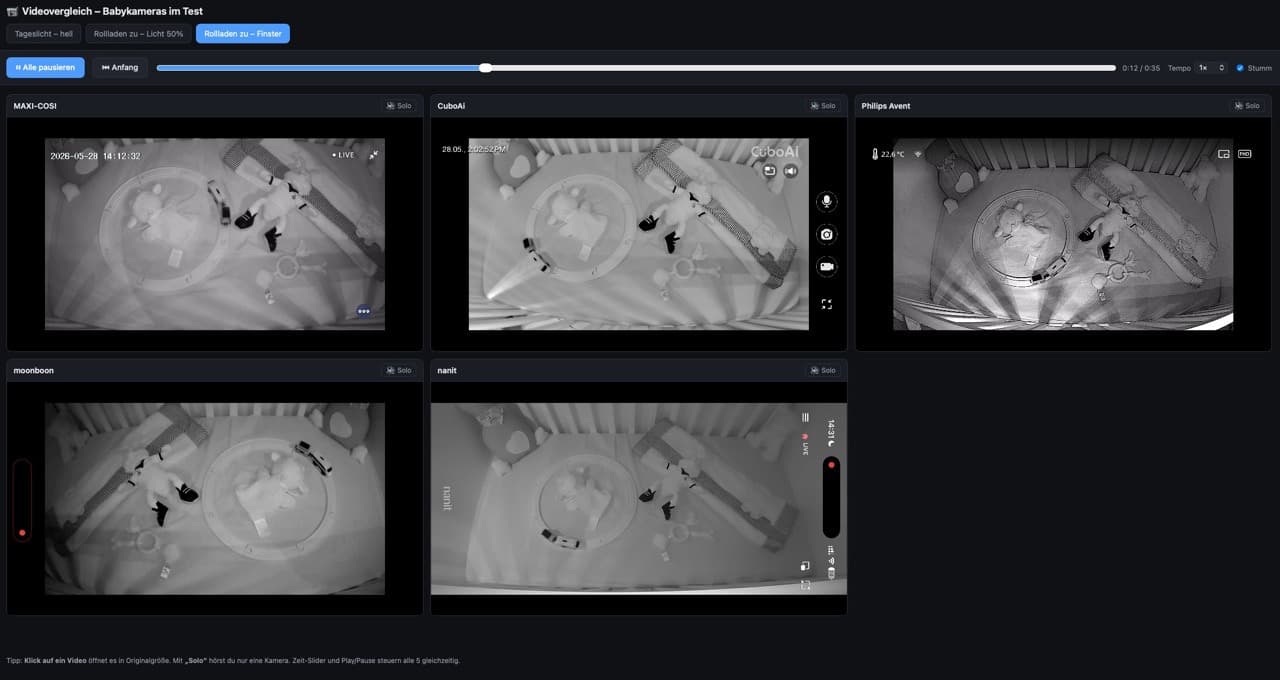1280x680 pixels.
Task: Click the fullscreen icon beside CuboAi video
Action: (x=827, y=303)
